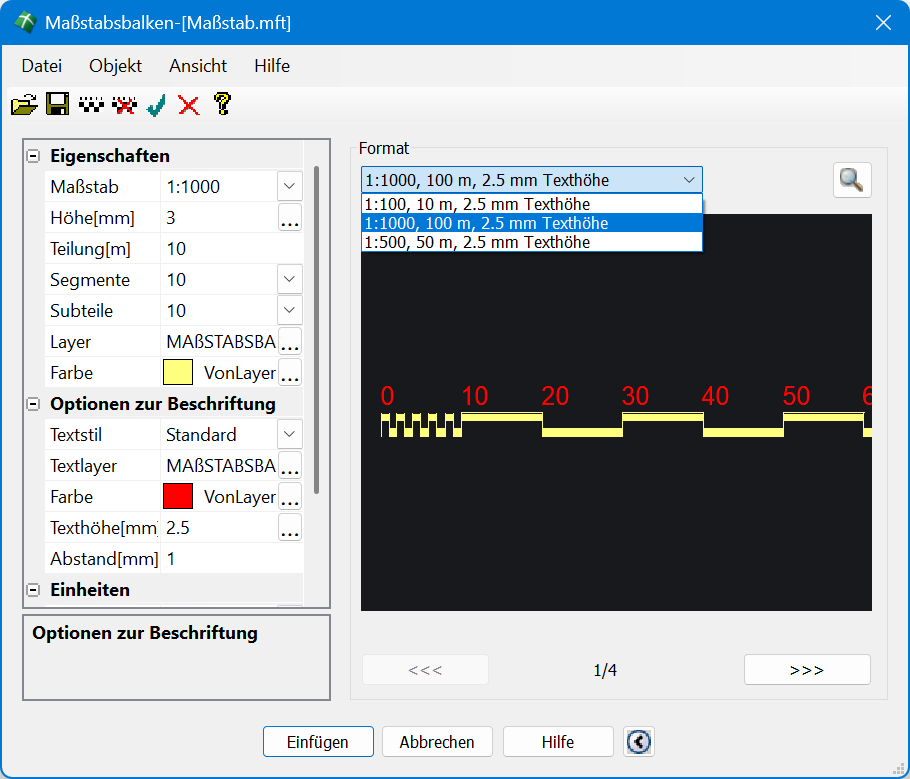Open the Maßstab dropdown arrow
Viewport: 910px width, 779px height.
(289, 187)
